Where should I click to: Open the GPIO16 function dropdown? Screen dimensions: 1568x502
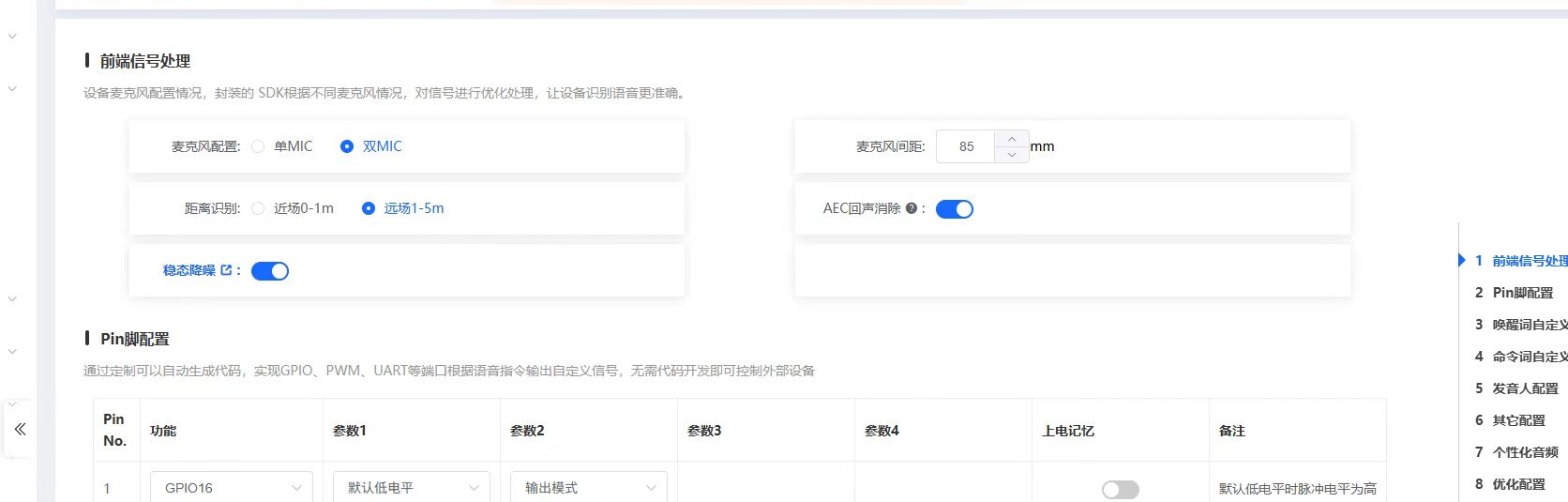pos(232,488)
